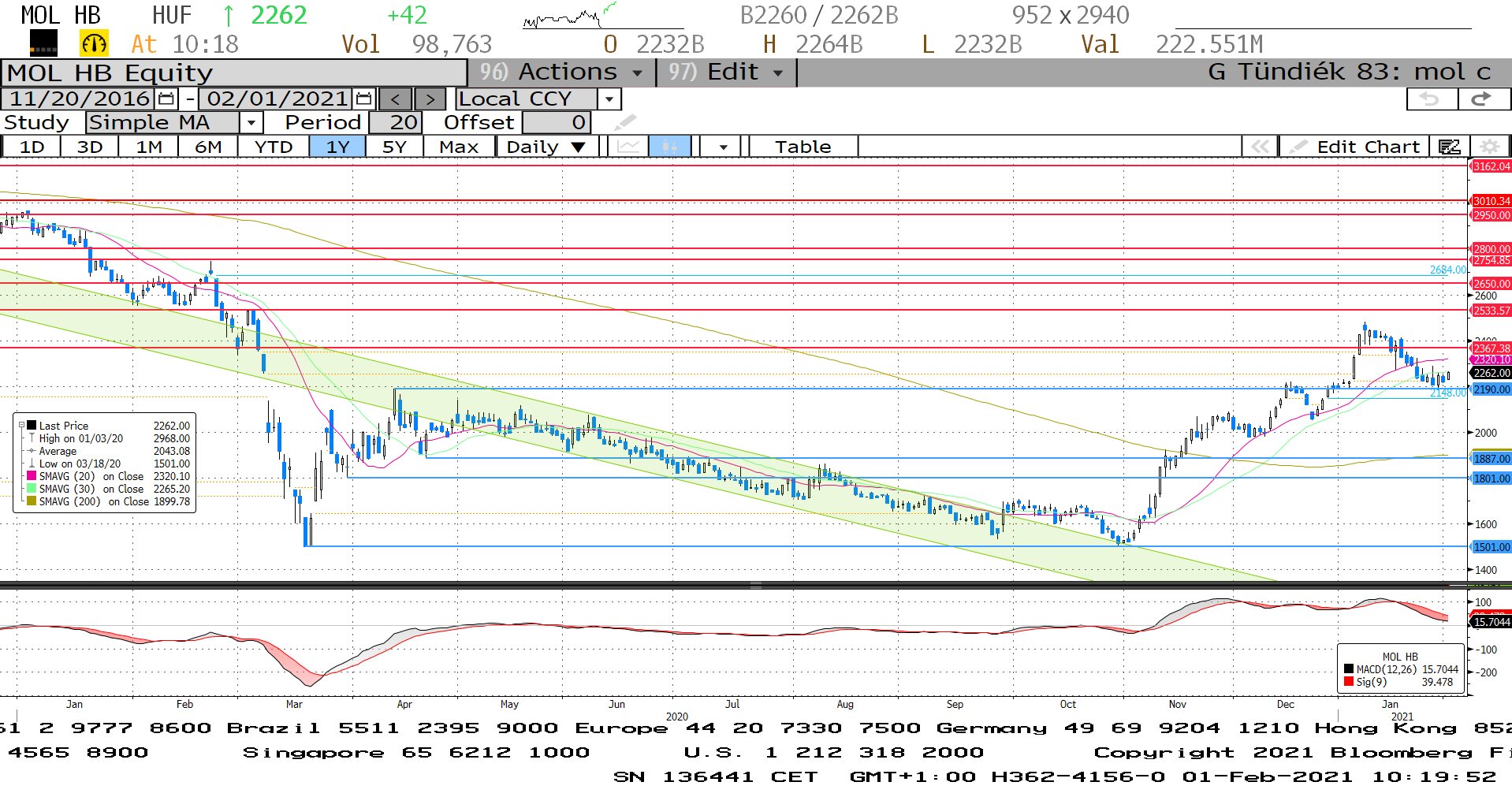Click the Average 2043.08 legend row

(x=109, y=451)
